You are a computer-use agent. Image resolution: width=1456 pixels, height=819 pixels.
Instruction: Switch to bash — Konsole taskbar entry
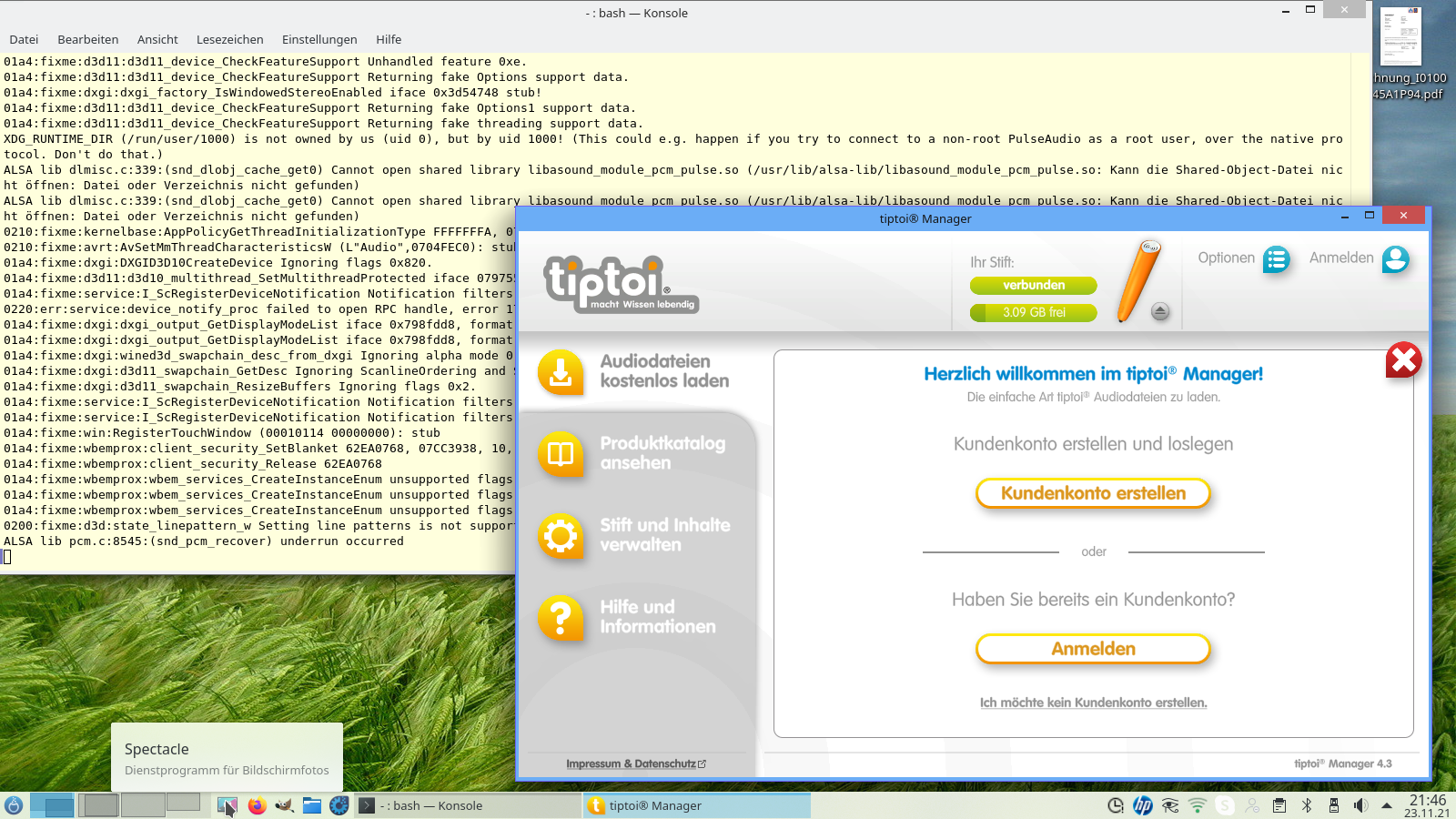click(468, 805)
